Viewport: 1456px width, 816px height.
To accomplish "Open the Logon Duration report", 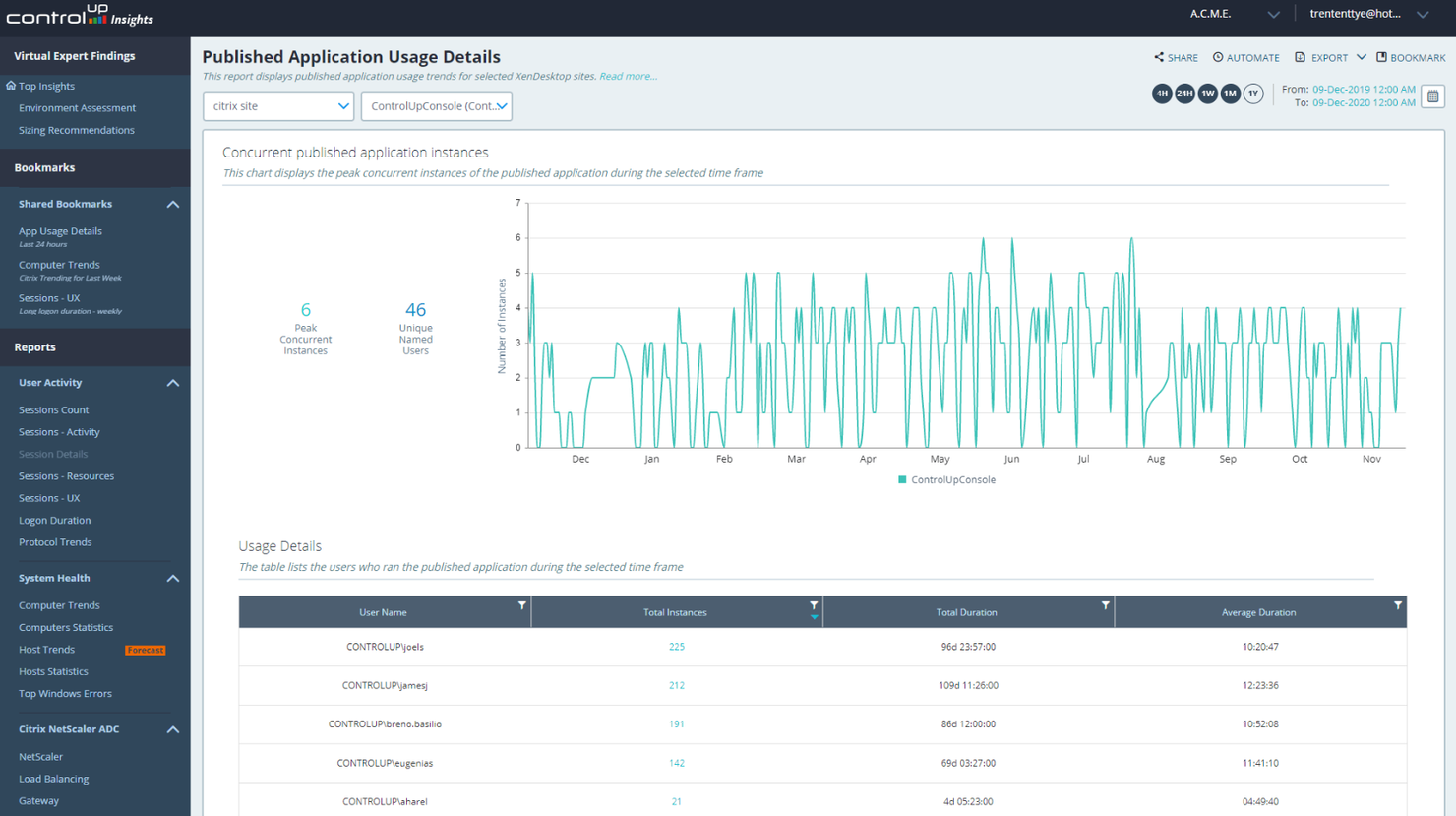I will [x=54, y=521].
